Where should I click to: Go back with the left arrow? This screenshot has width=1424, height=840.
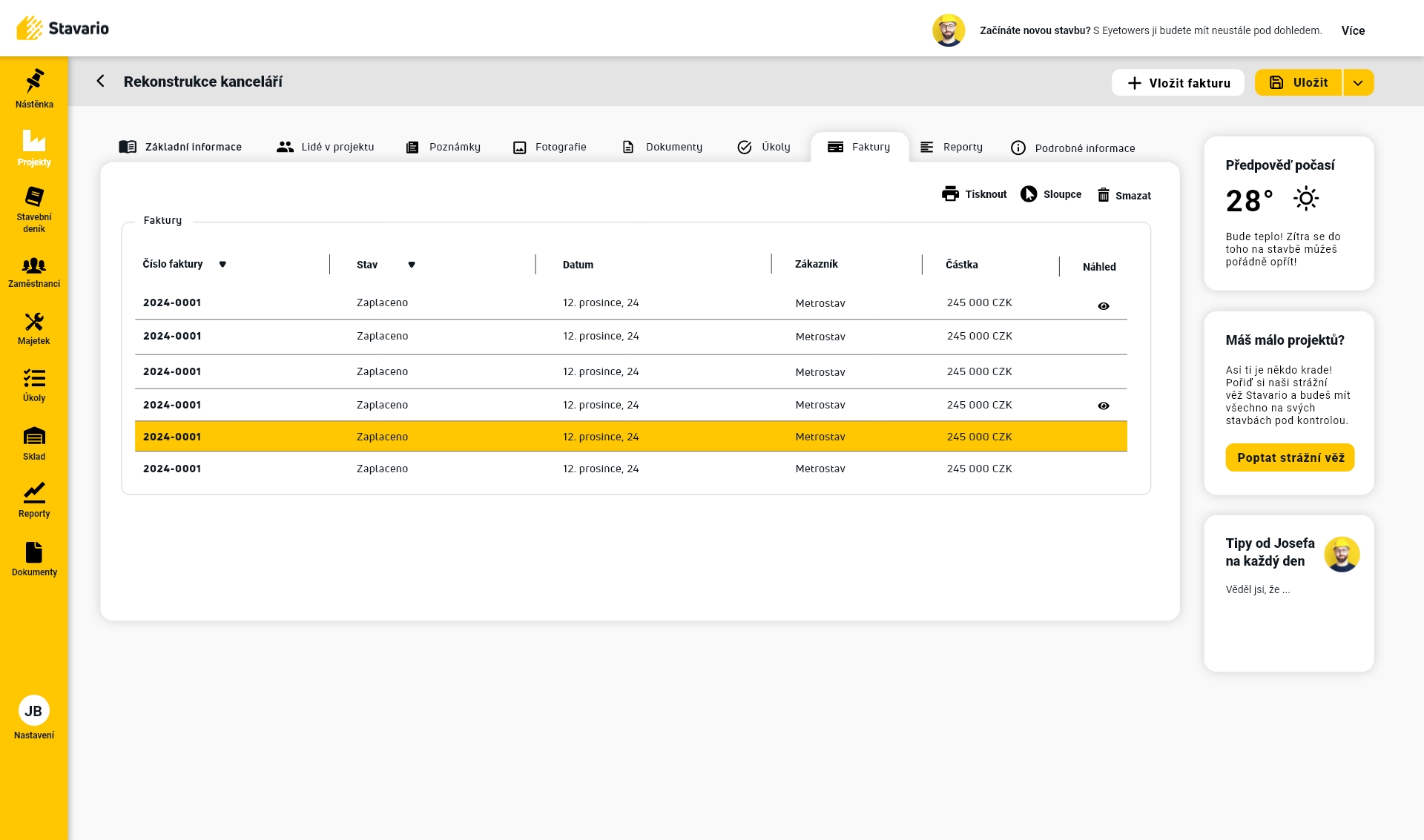pyautogui.click(x=101, y=81)
